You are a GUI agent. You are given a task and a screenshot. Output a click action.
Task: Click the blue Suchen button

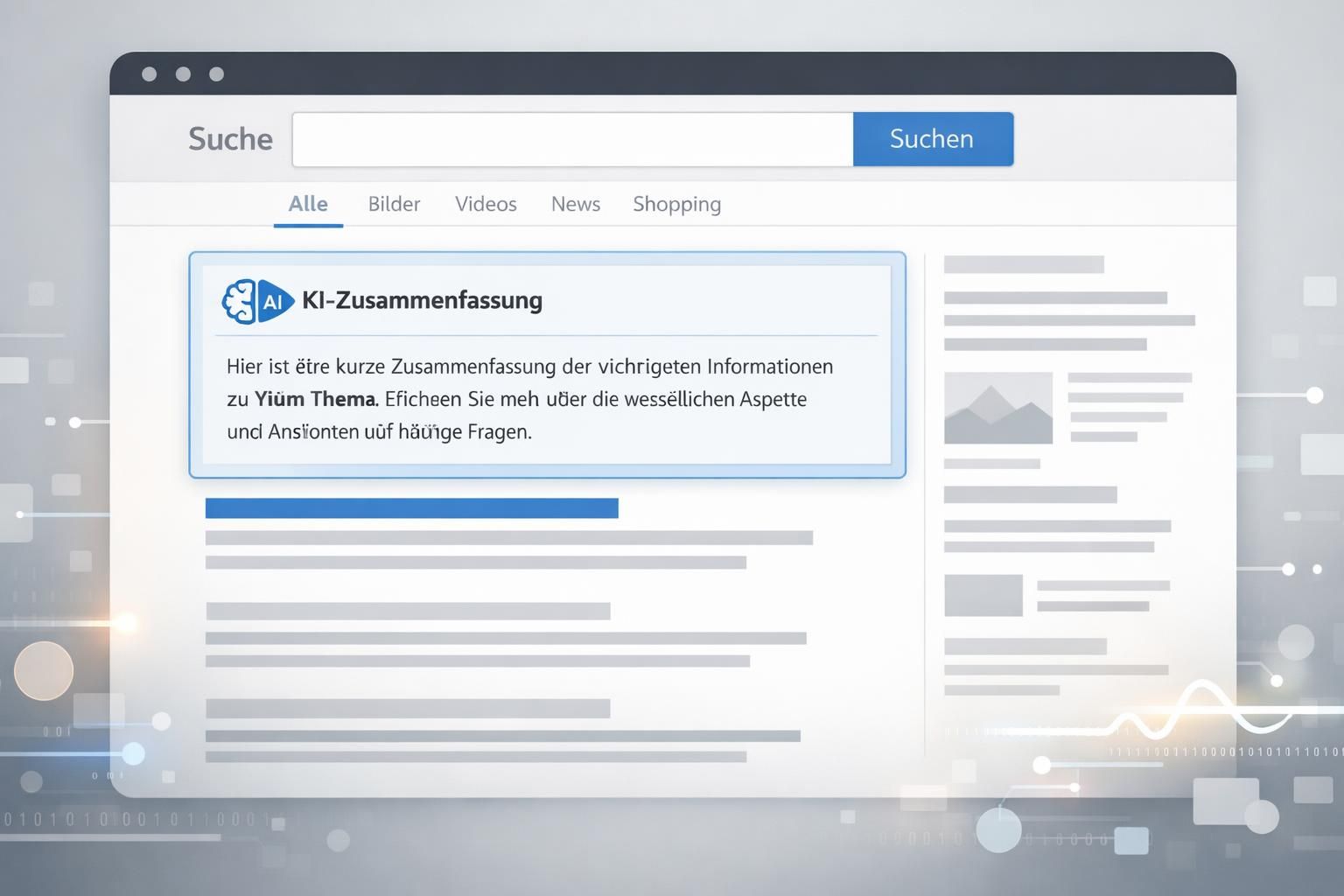click(x=933, y=139)
